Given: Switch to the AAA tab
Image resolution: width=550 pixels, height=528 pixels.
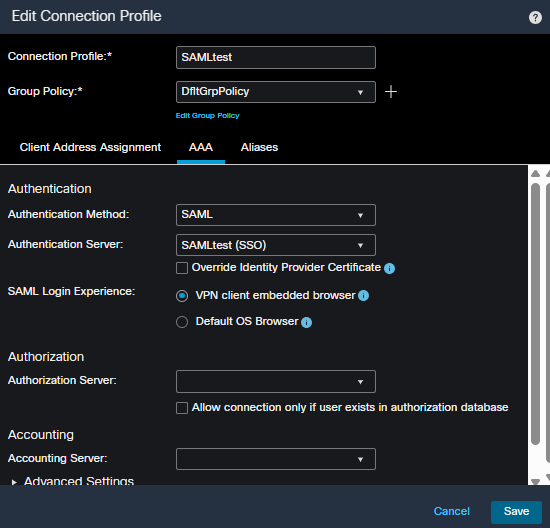Looking at the screenshot, I should (201, 147).
